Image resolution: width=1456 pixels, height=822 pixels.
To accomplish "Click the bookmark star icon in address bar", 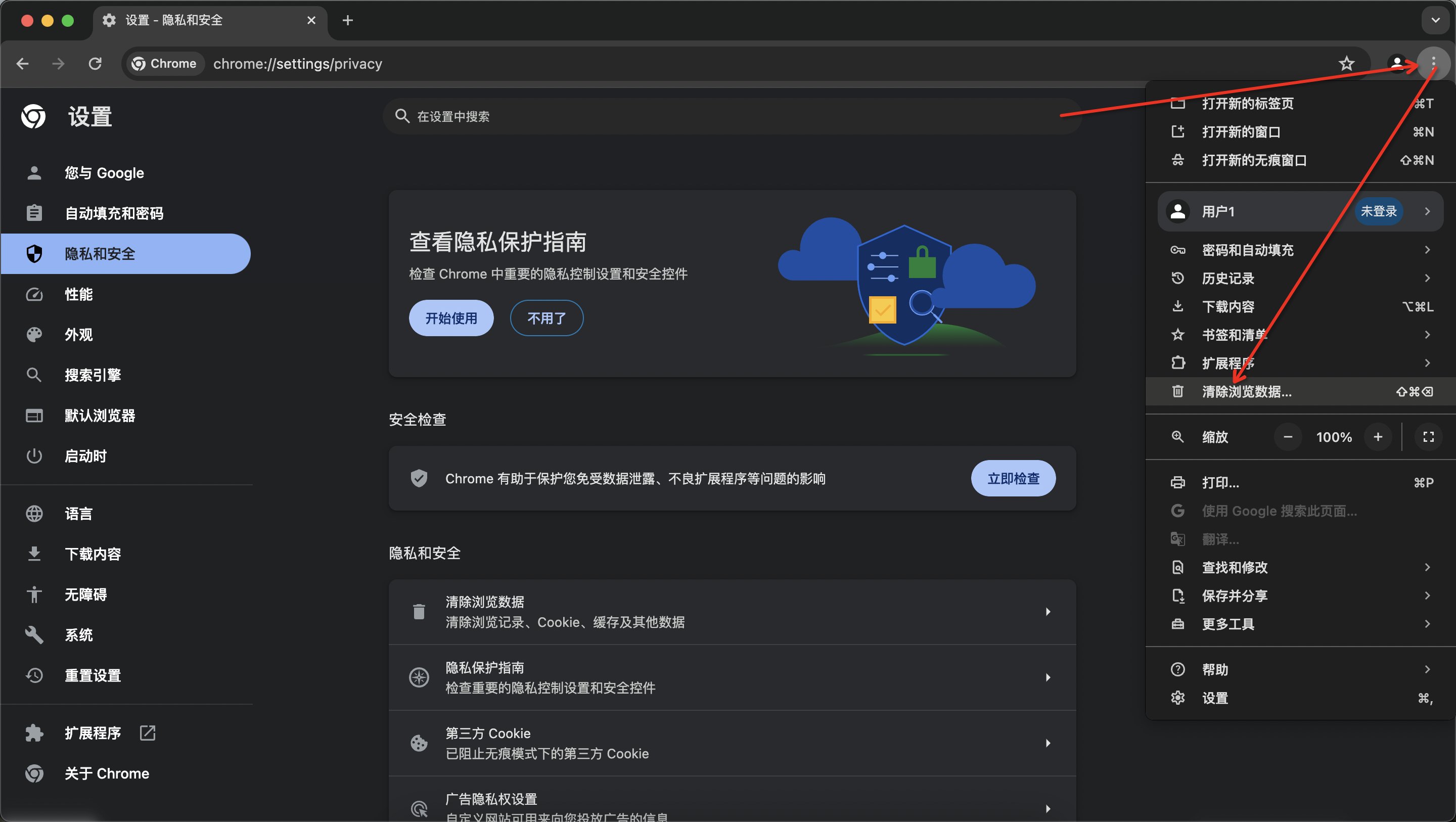I will (1346, 63).
